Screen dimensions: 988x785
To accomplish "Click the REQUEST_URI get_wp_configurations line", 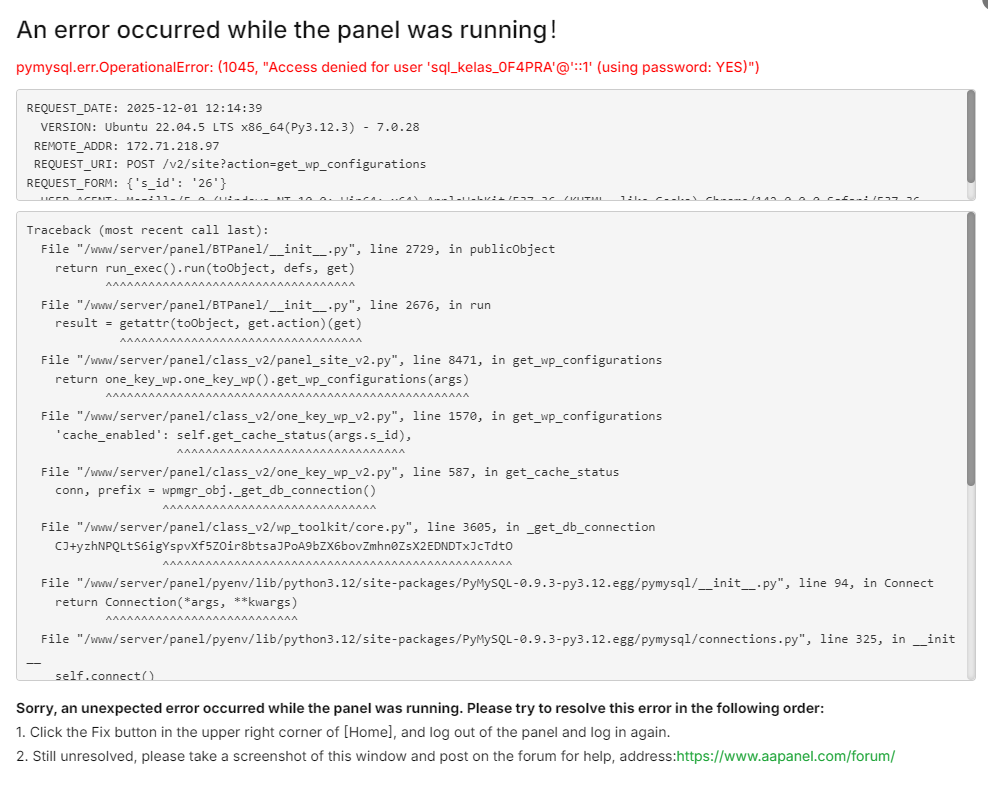I will 229,163.
